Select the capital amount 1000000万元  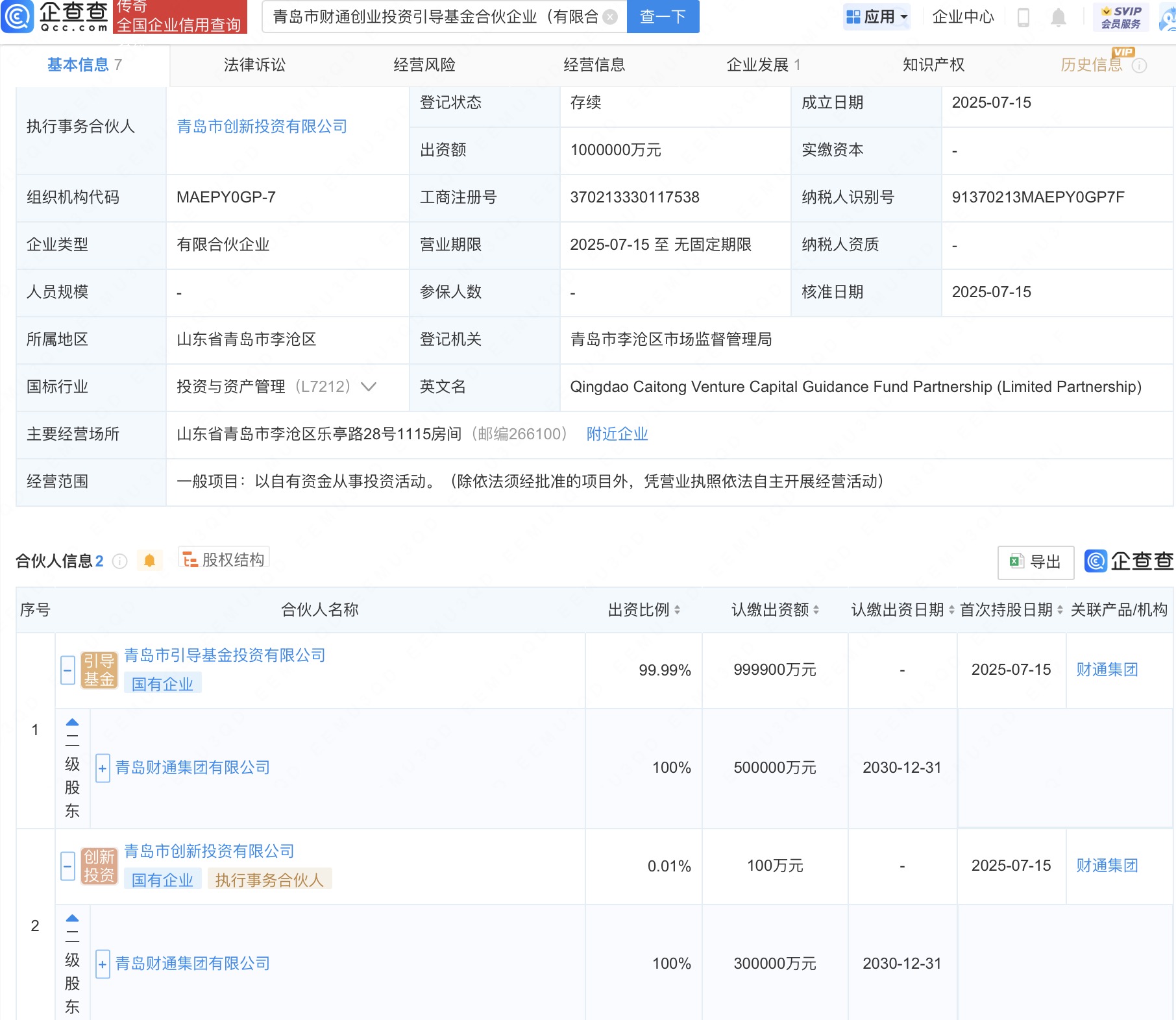615,150
